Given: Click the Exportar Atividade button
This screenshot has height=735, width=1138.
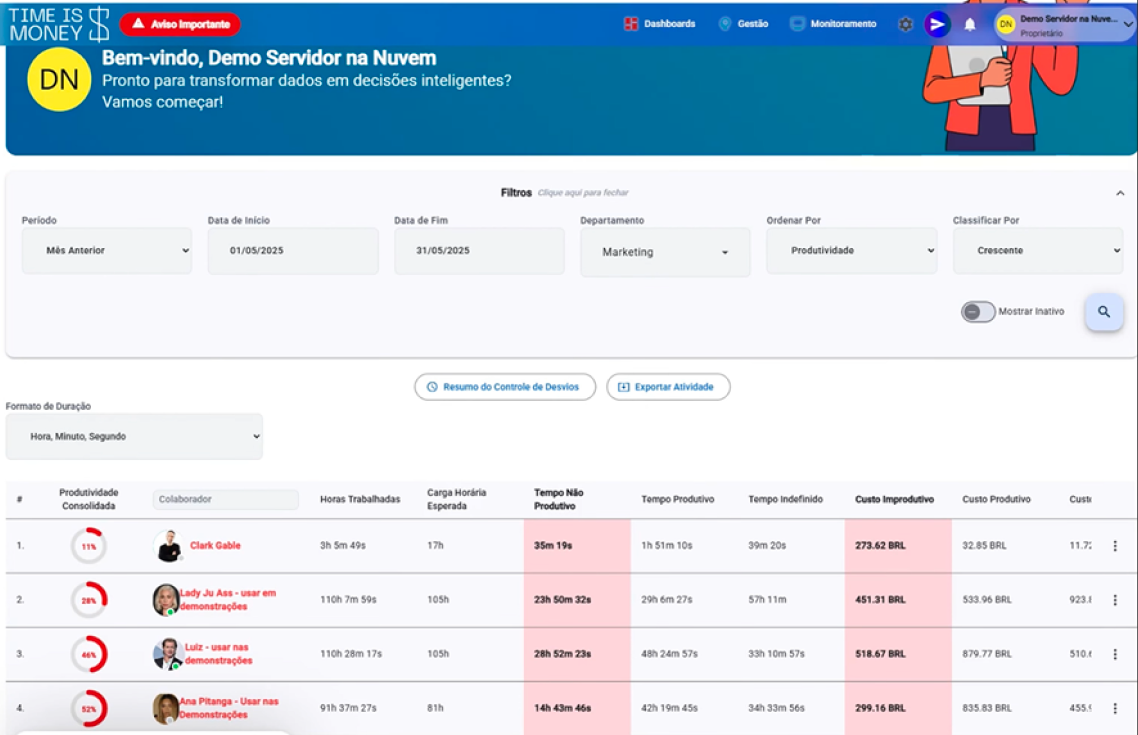Looking at the screenshot, I should 668,387.
